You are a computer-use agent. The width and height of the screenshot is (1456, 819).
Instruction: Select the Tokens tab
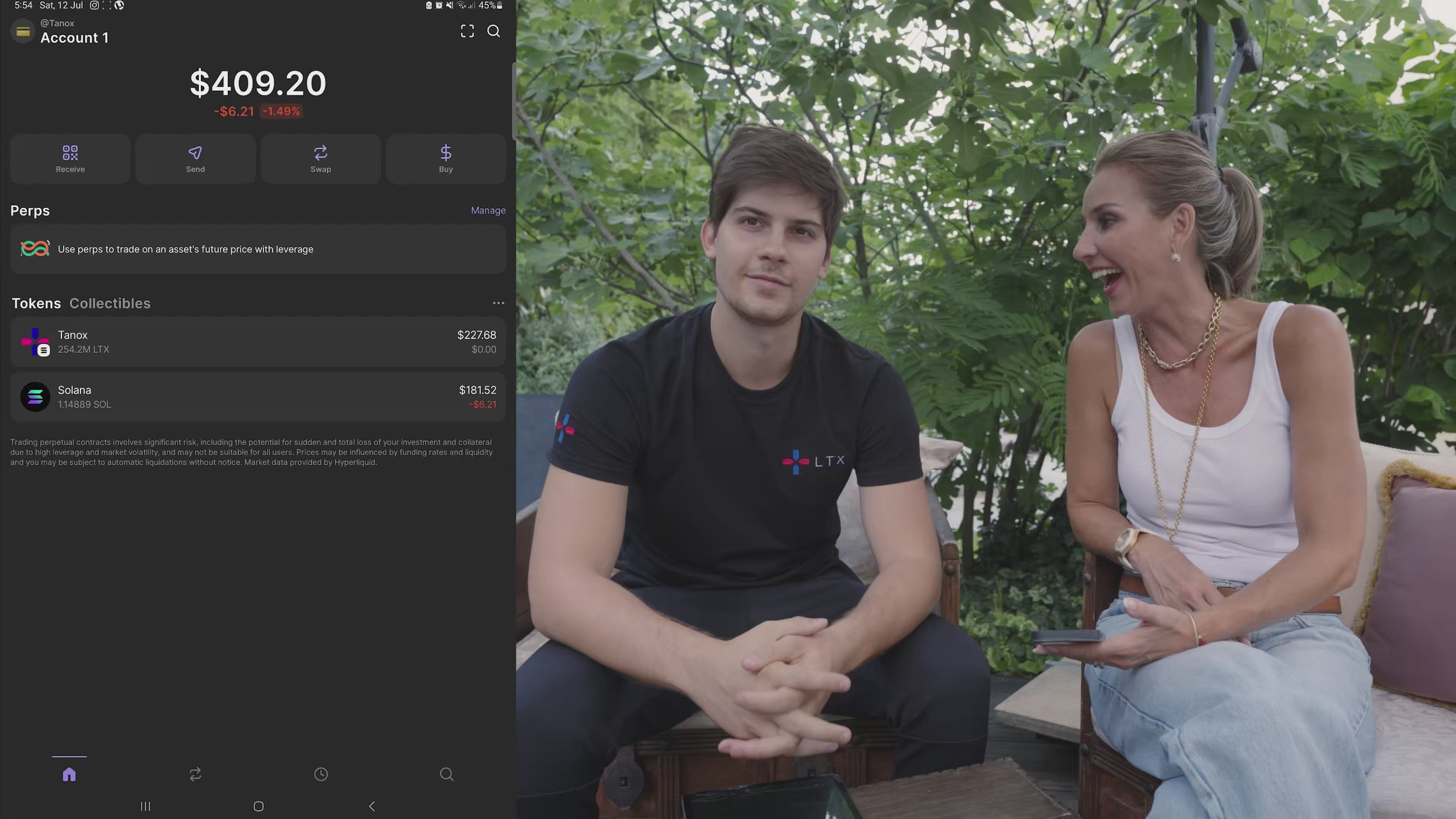click(x=36, y=303)
